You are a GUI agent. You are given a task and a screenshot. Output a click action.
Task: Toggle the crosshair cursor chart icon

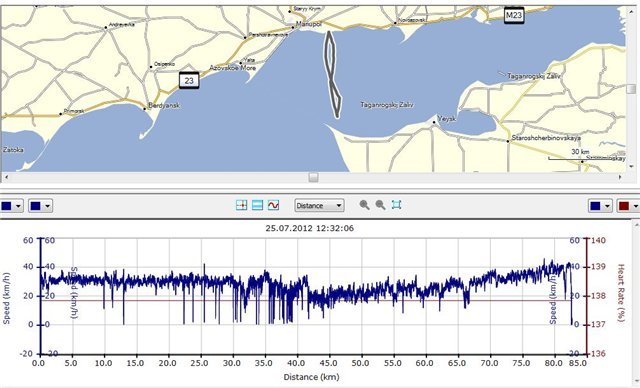point(242,205)
